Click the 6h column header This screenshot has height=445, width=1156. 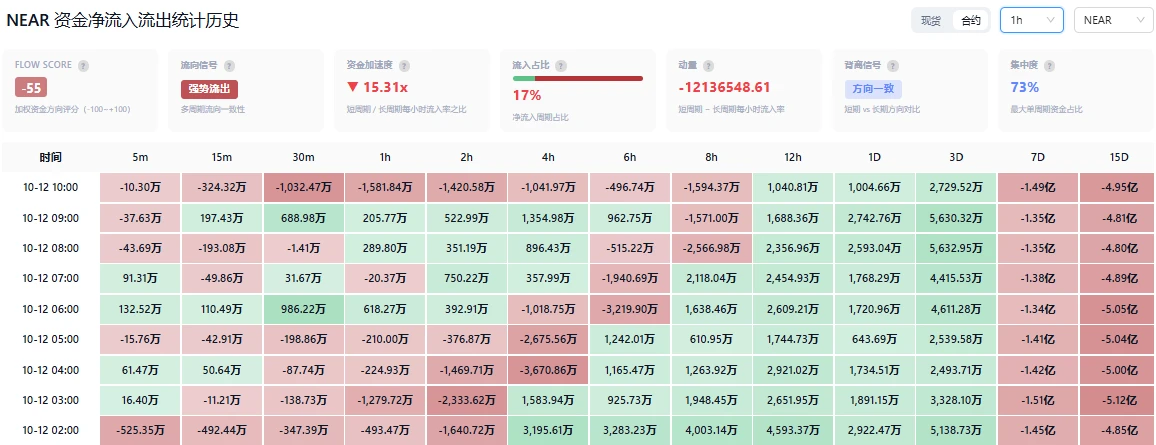pos(630,157)
